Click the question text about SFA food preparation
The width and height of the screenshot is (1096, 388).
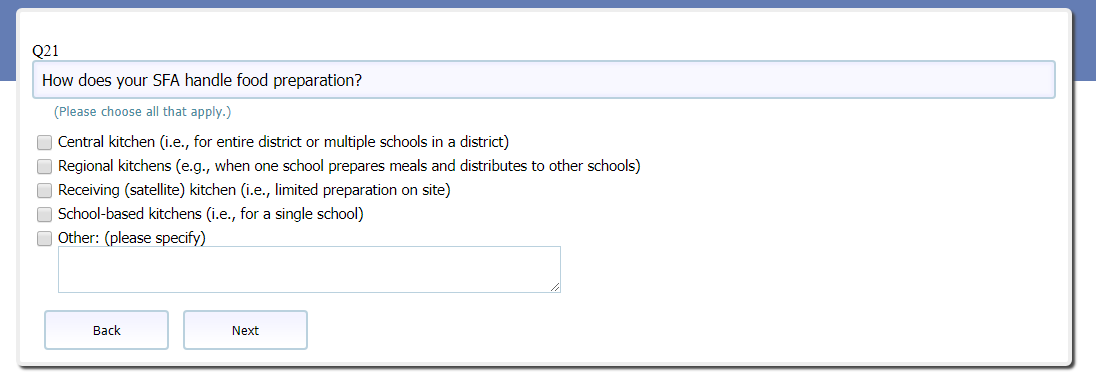tap(202, 80)
